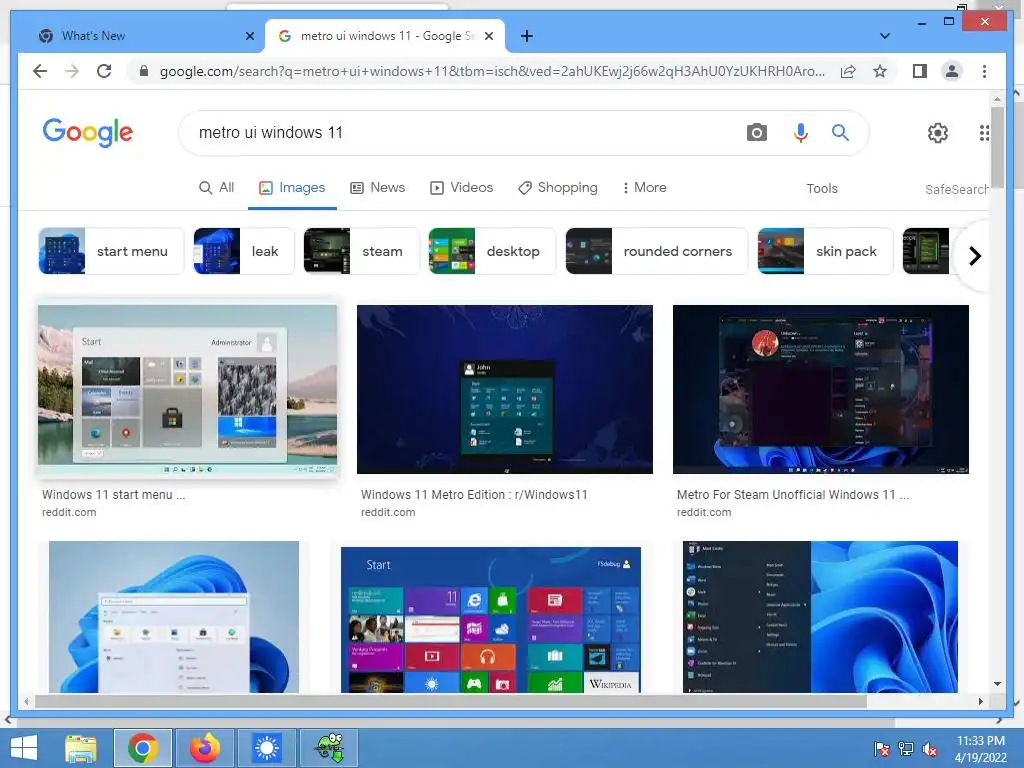The image size is (1024, 768).
Task: Open the taskbar clock showing 11:33 PM
Action: point(980,749)
